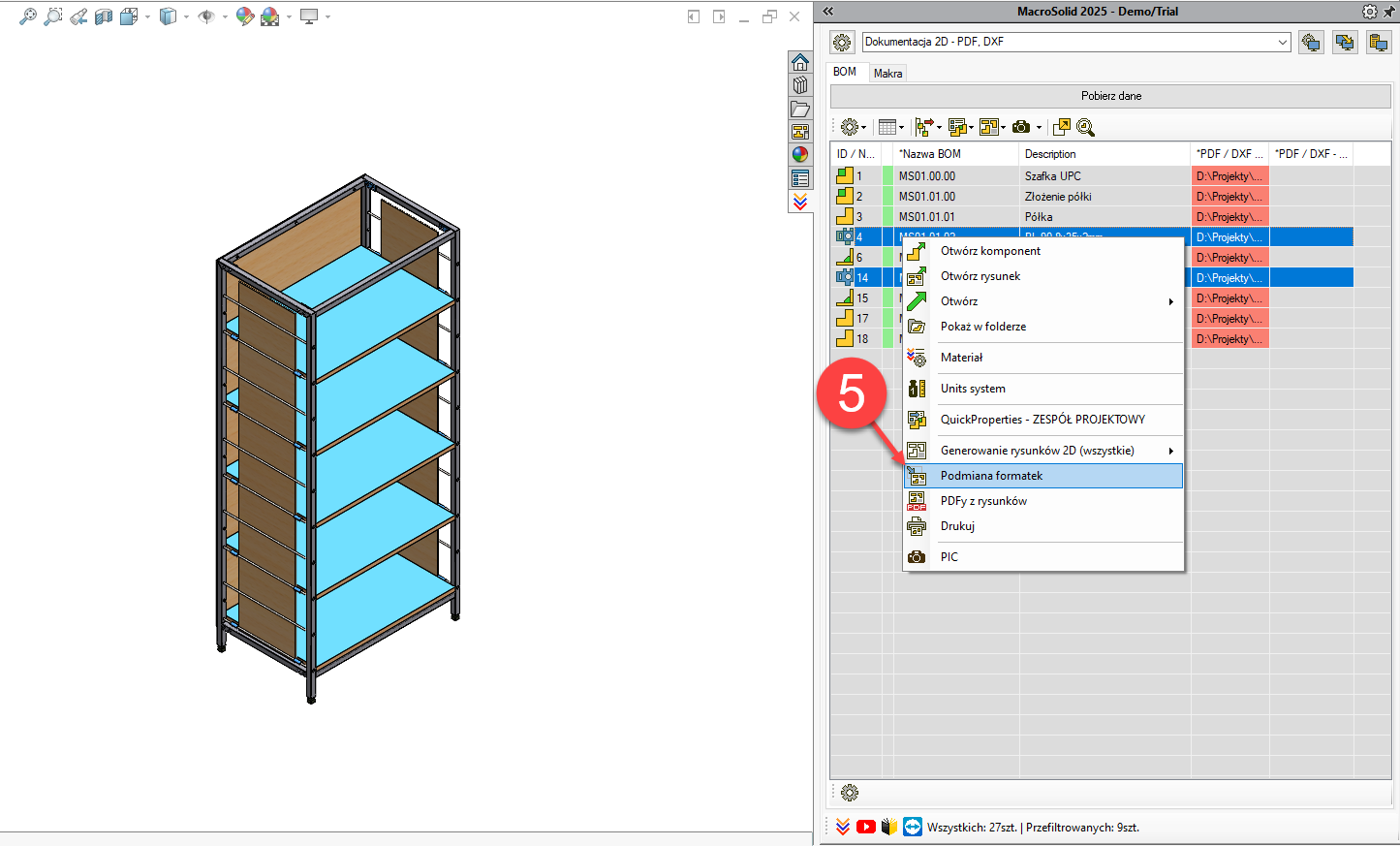Toggle the task pane pin
The width and height of the screenshot is (1400, 846).
(x=1388, y=12)
